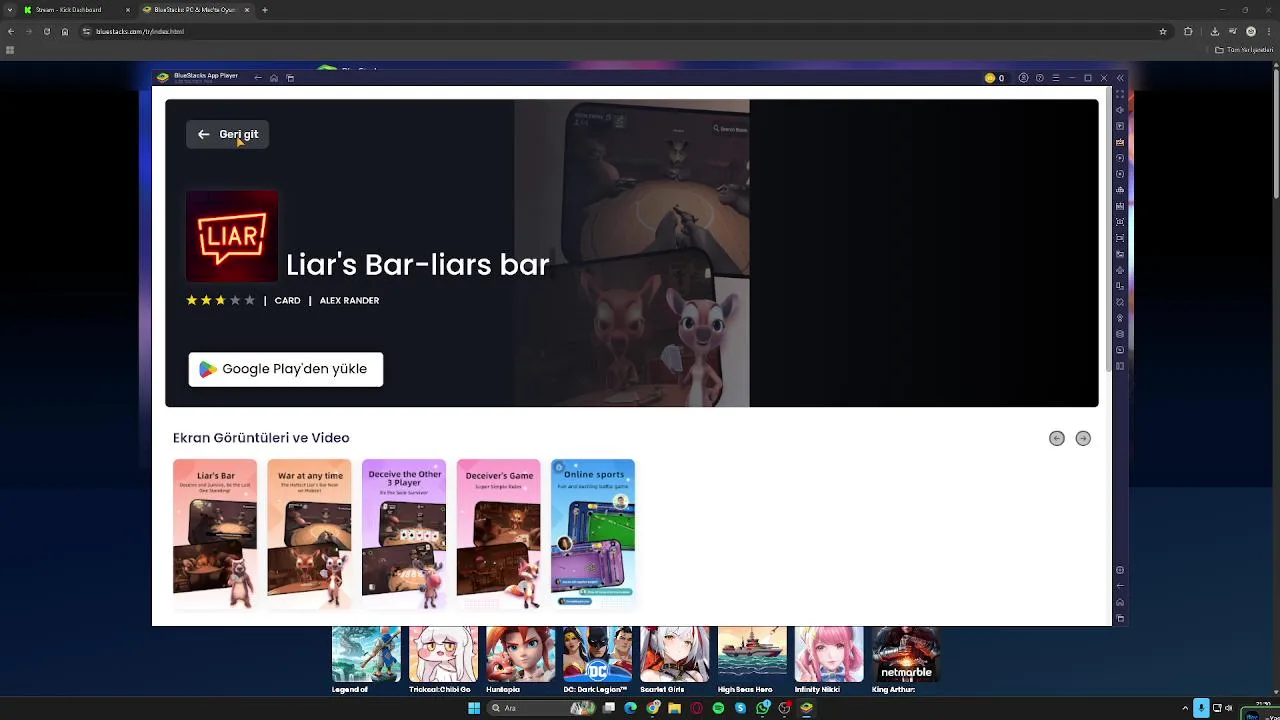Click the pin-shaped icon in the BlueStacks sidebar
Viewport: 1280px width, 720px height.
(1120, 318)
